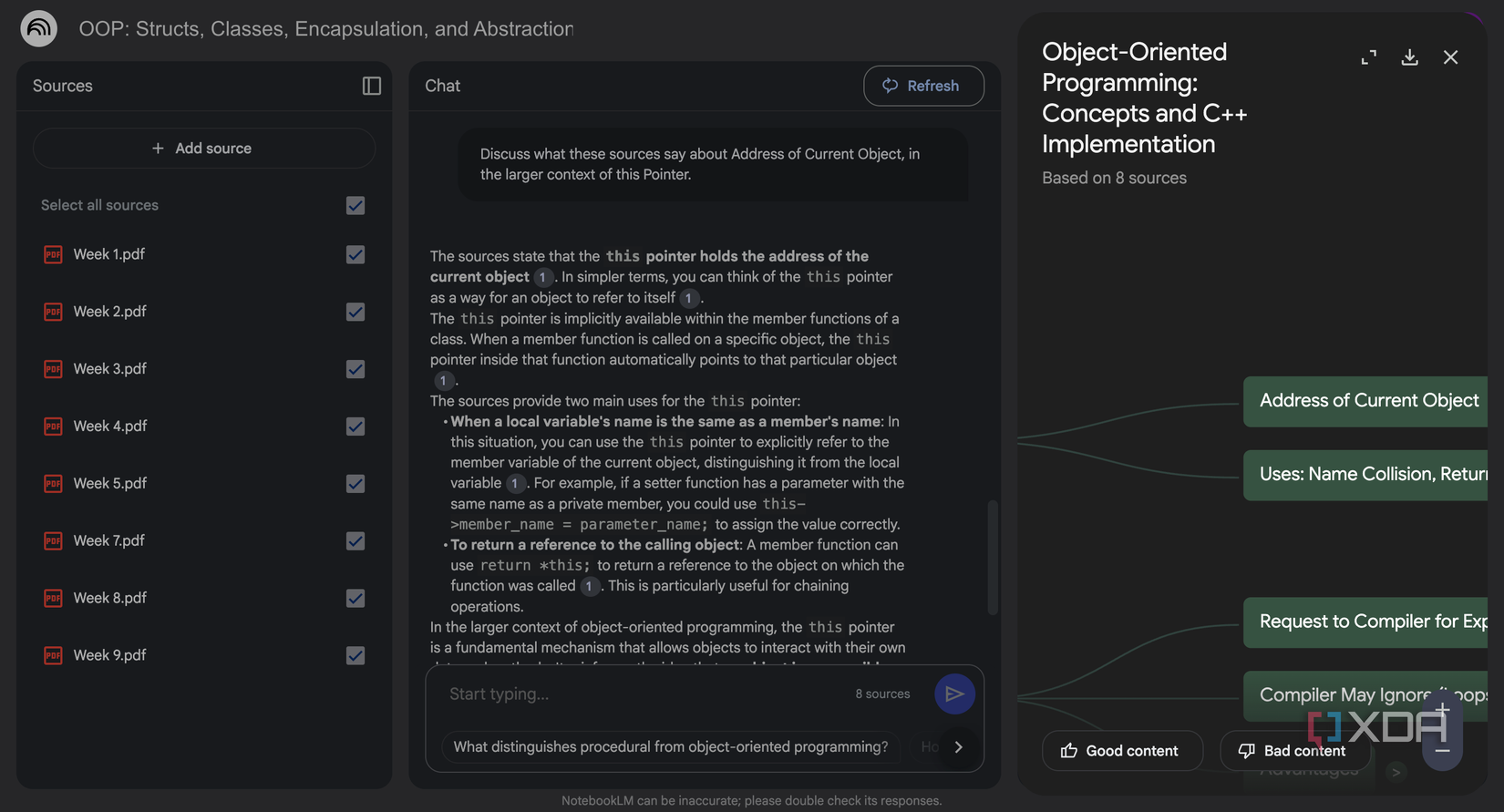The image size is (1504, 812).
Task: Refresh the chat
Action: (x=923, y=86)
